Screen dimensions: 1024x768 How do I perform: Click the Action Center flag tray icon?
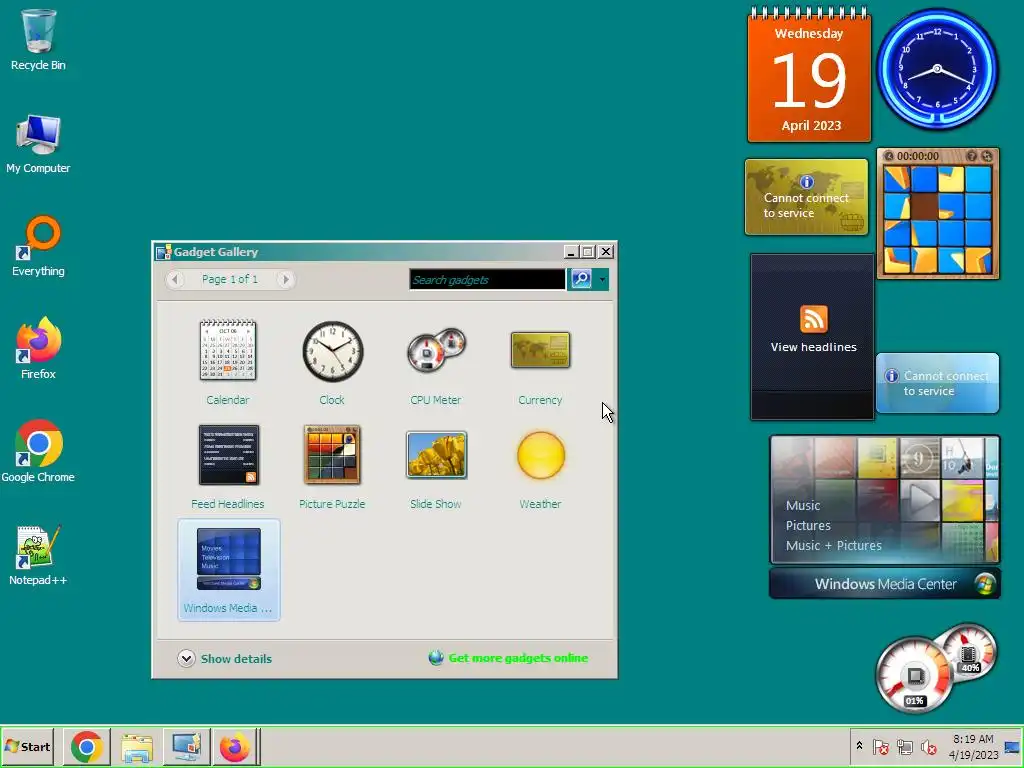click(880, 746)
